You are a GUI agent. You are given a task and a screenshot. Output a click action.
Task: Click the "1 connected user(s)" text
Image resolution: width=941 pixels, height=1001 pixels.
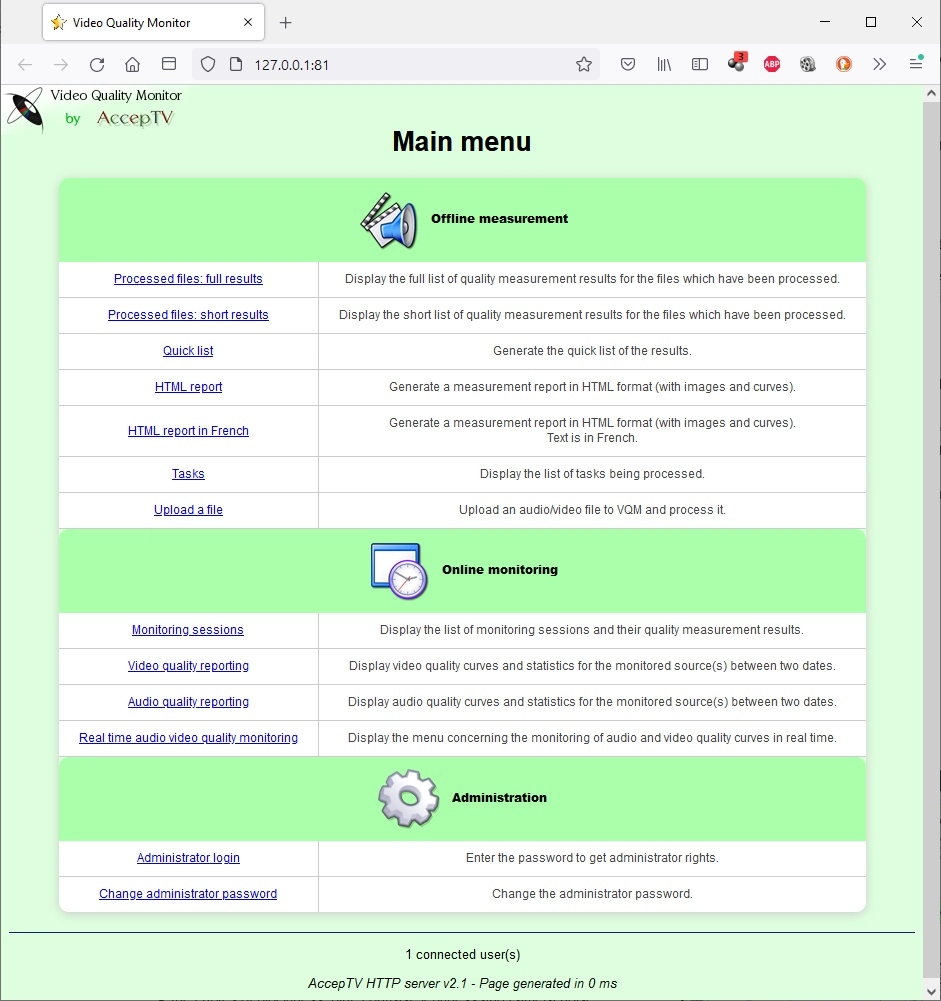[x=463, y=954]
